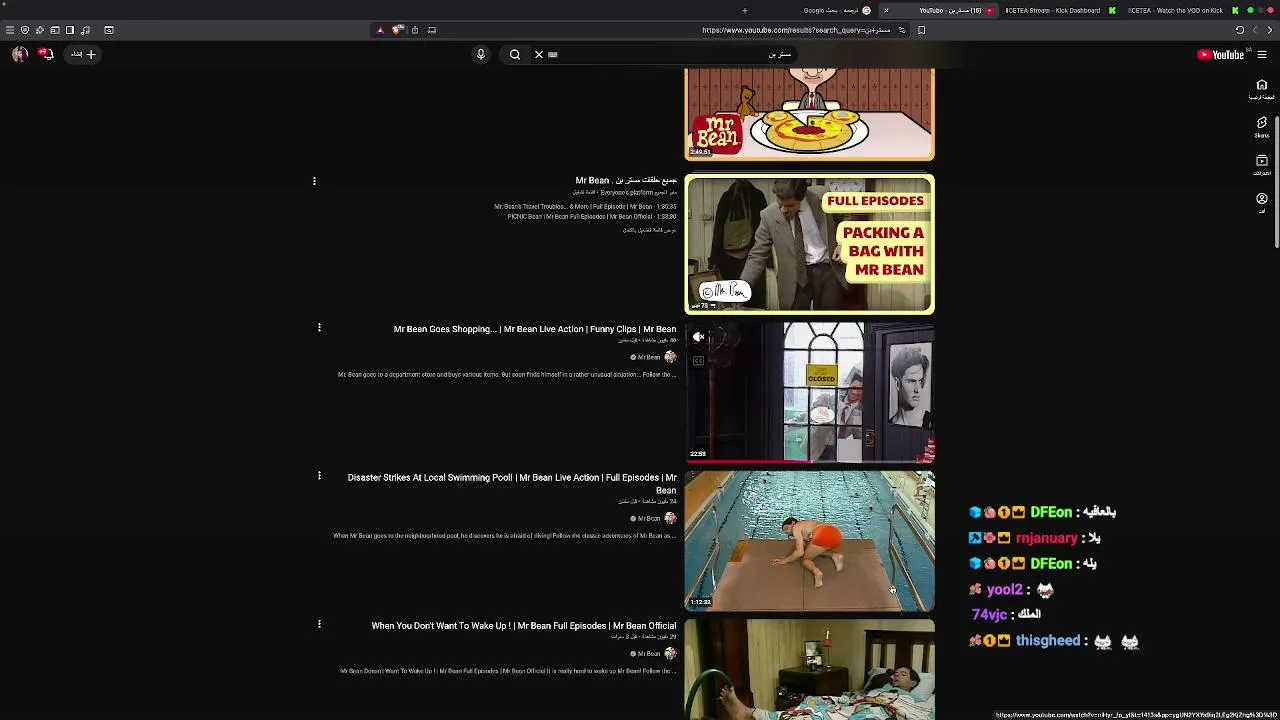Open the Mr Bean pizza cartoon thumbnail
The image size is (1280, 720).
click(810, 114)
